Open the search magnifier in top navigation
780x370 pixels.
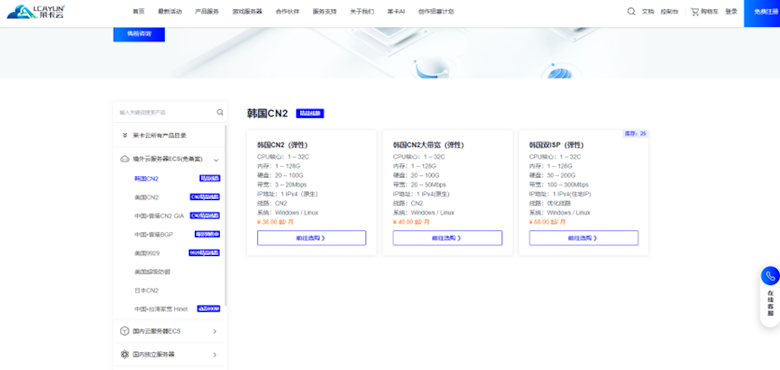(631, 11)
